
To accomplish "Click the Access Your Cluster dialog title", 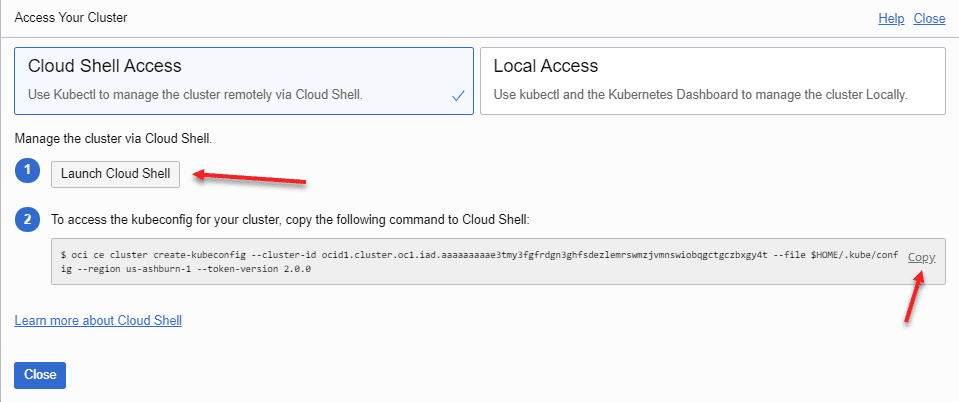I will (71, 18).
